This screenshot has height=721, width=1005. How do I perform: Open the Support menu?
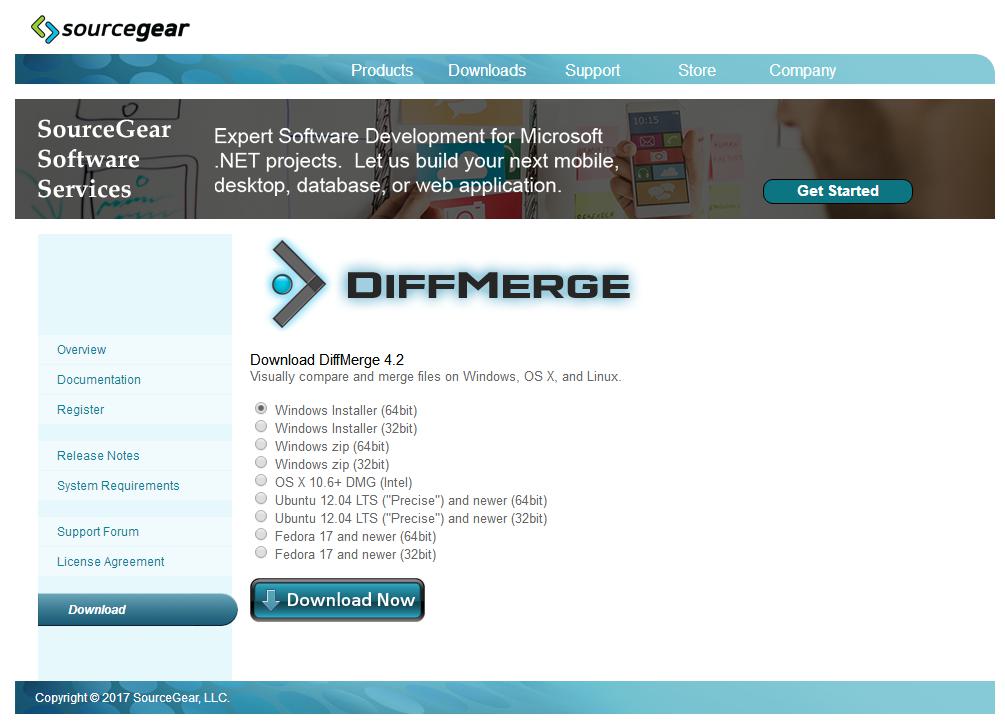593,70
